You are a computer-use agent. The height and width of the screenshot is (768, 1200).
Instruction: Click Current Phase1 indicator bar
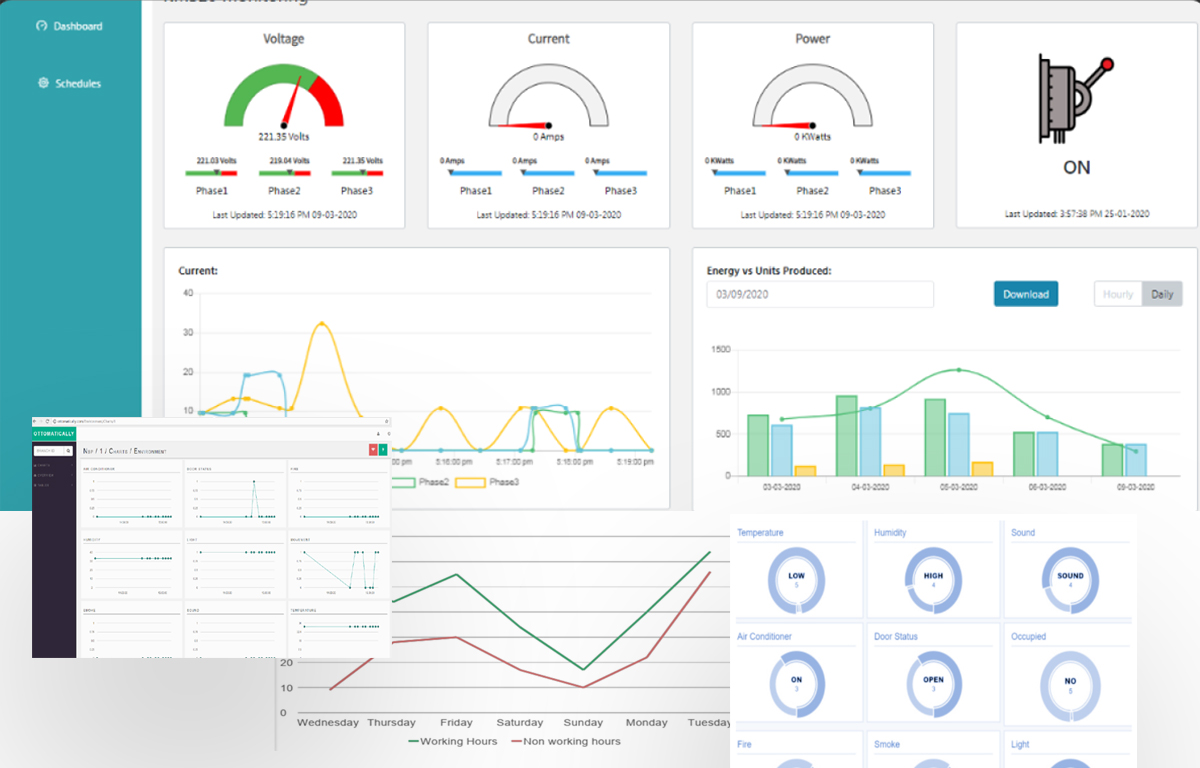pos(475,173)
